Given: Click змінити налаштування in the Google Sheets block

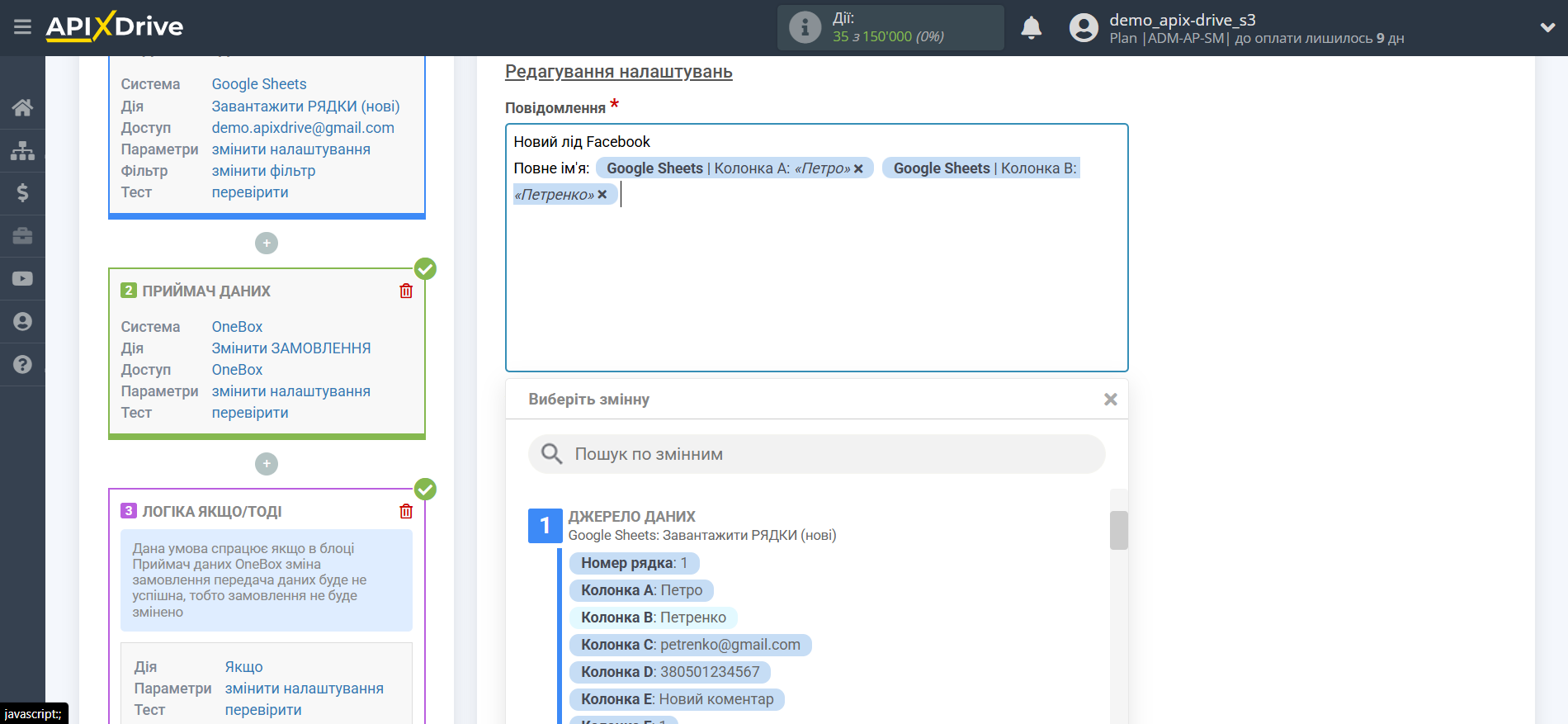Looking at the screenshot, I should click(290, 149).
